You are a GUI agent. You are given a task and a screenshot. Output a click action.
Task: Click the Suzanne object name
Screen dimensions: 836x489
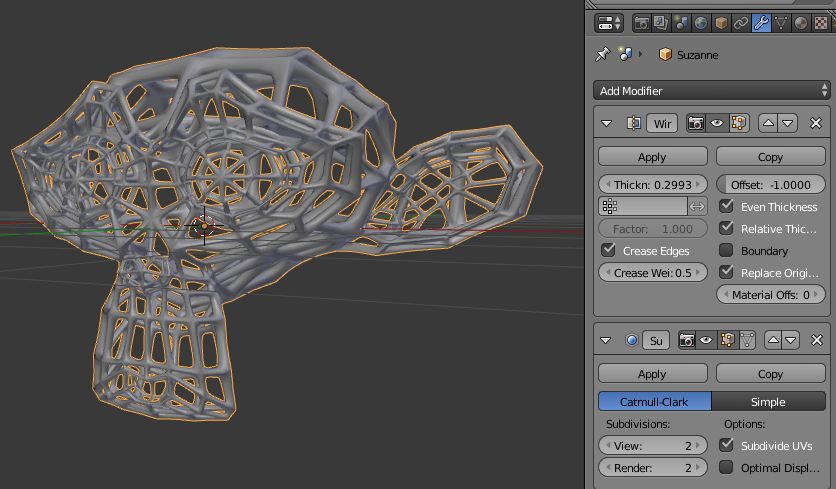[697, 55]
